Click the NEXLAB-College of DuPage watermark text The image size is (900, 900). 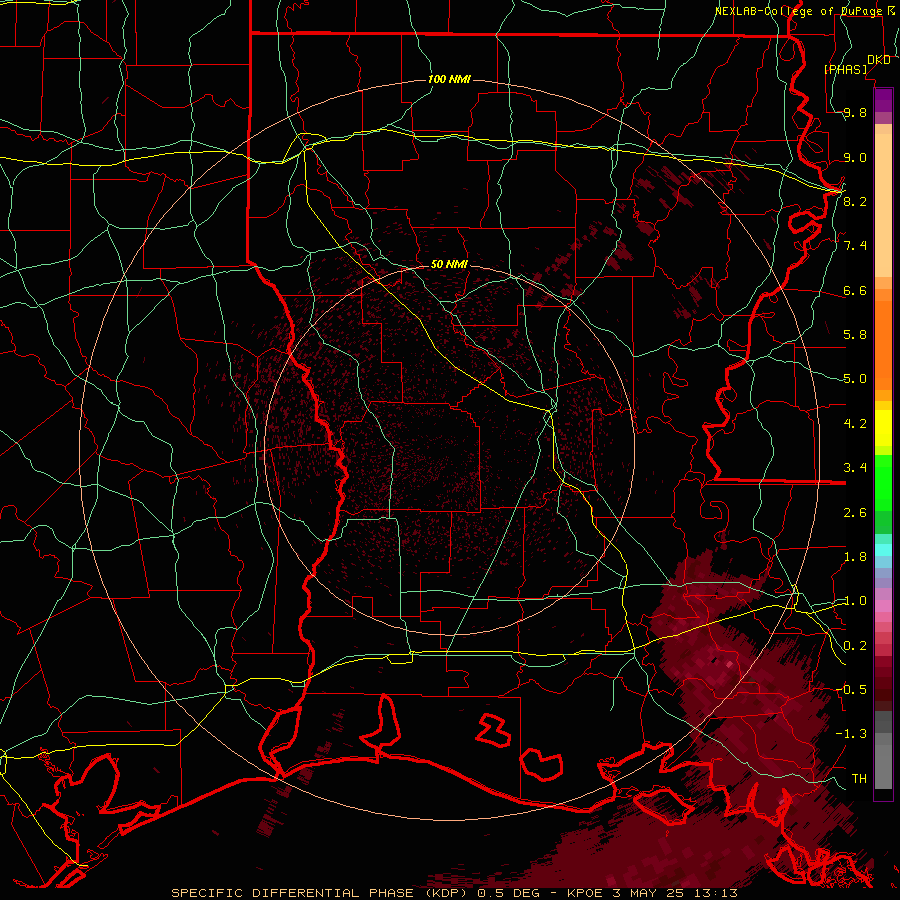804,11
